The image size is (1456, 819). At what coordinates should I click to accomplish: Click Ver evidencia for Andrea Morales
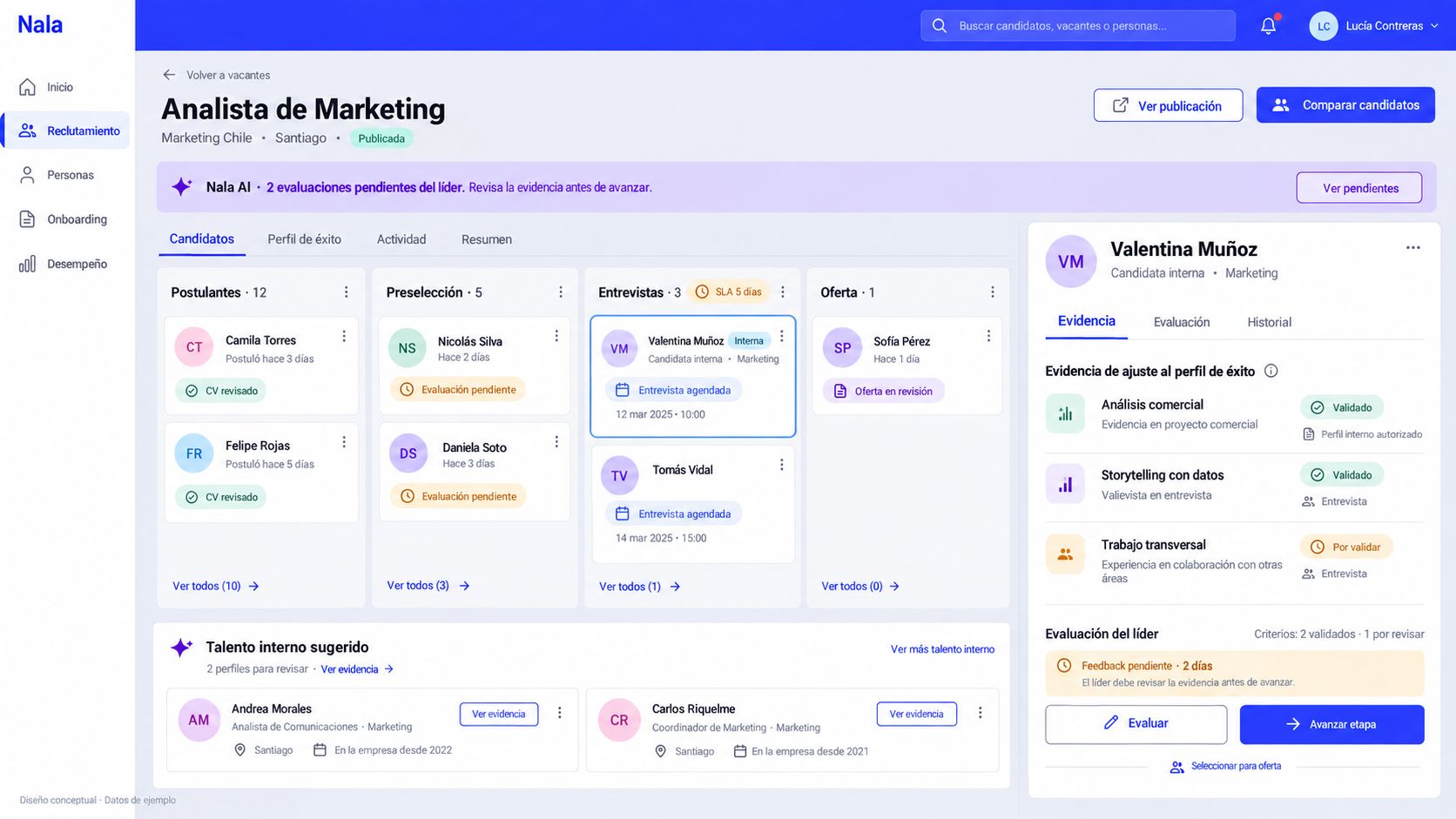pos(499,715)
